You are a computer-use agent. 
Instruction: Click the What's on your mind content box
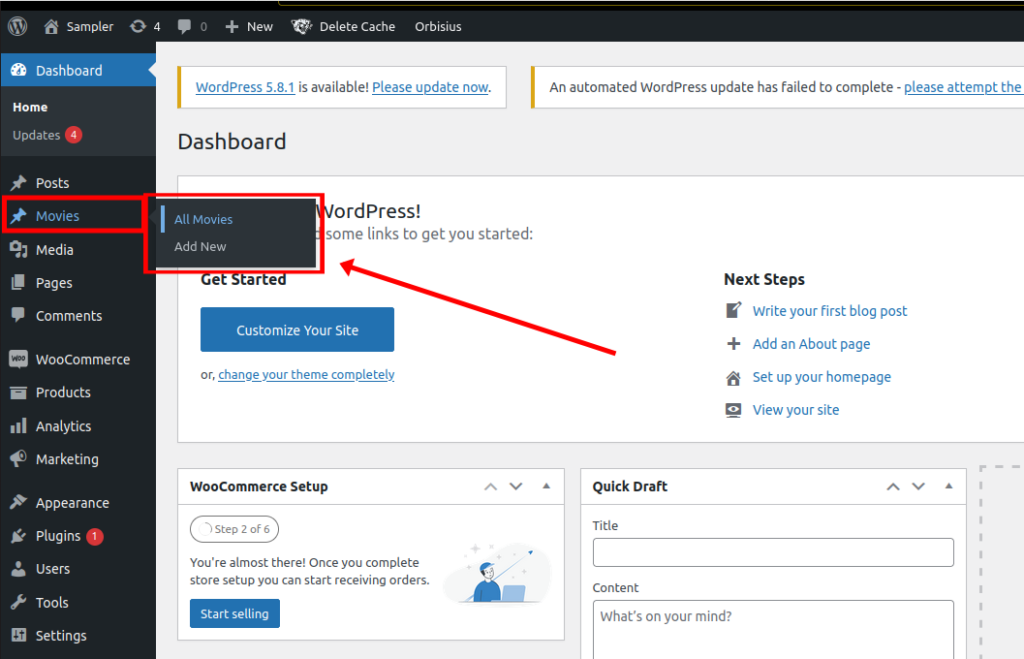[x=773, y=630]
